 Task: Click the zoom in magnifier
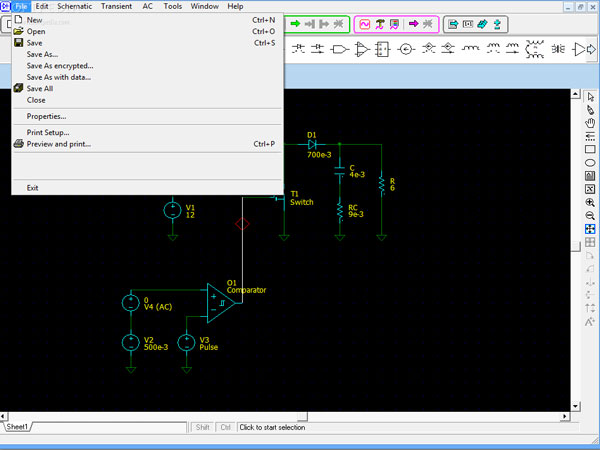click(x=590, y=202)
